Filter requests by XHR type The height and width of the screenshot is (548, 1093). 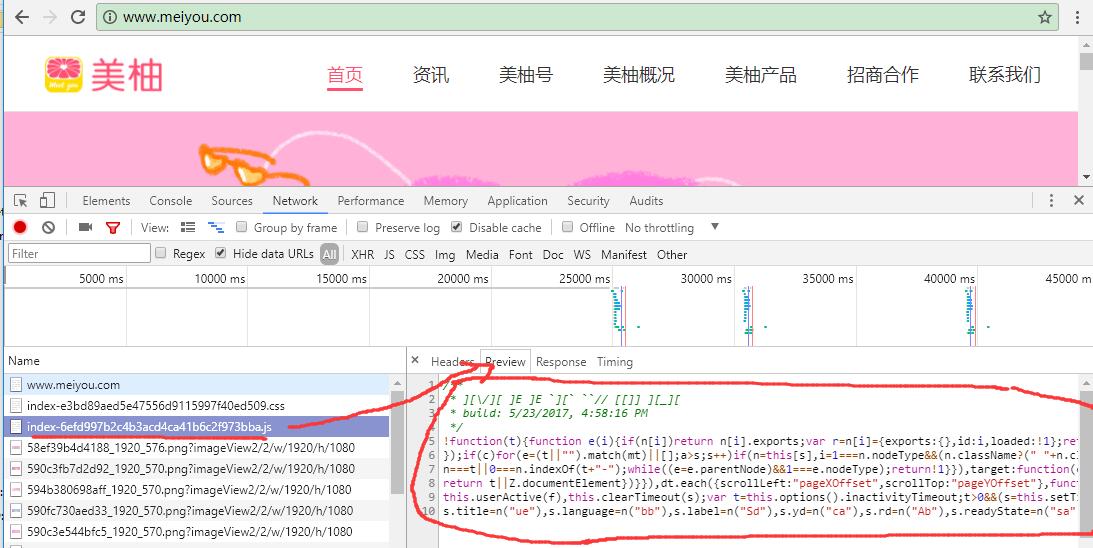363,254
